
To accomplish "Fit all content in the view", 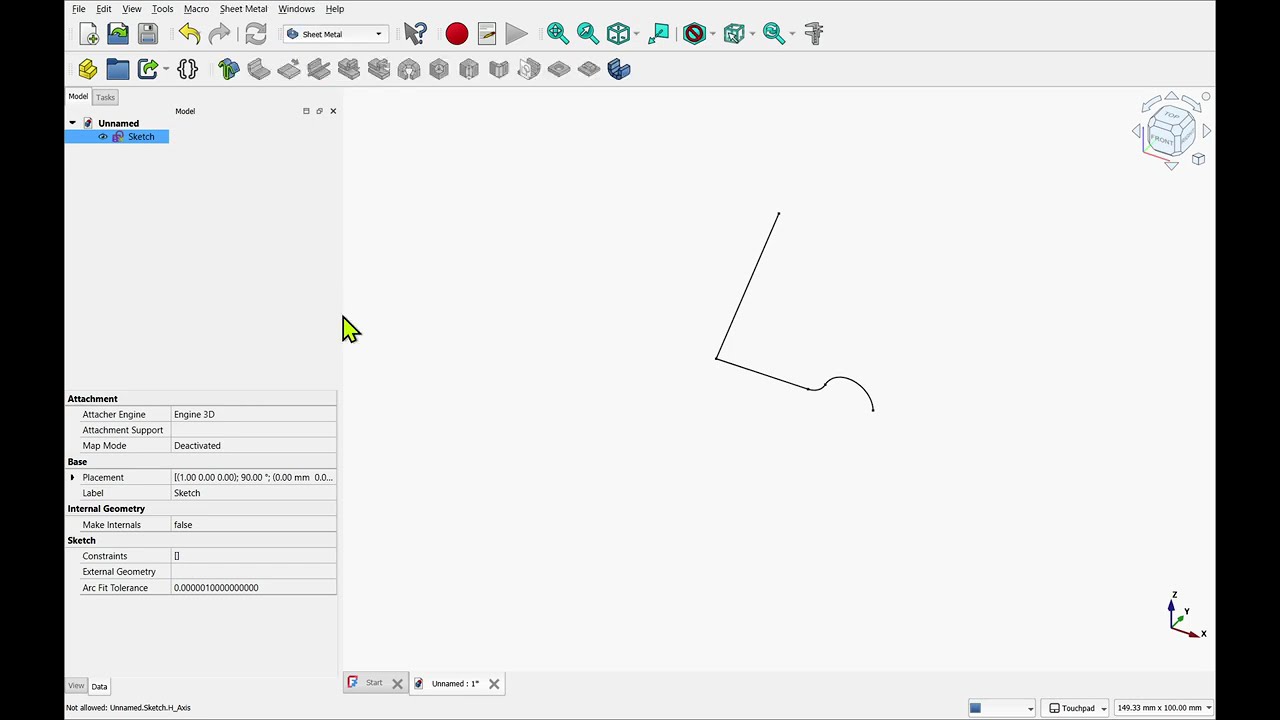I will coord(558,34).
